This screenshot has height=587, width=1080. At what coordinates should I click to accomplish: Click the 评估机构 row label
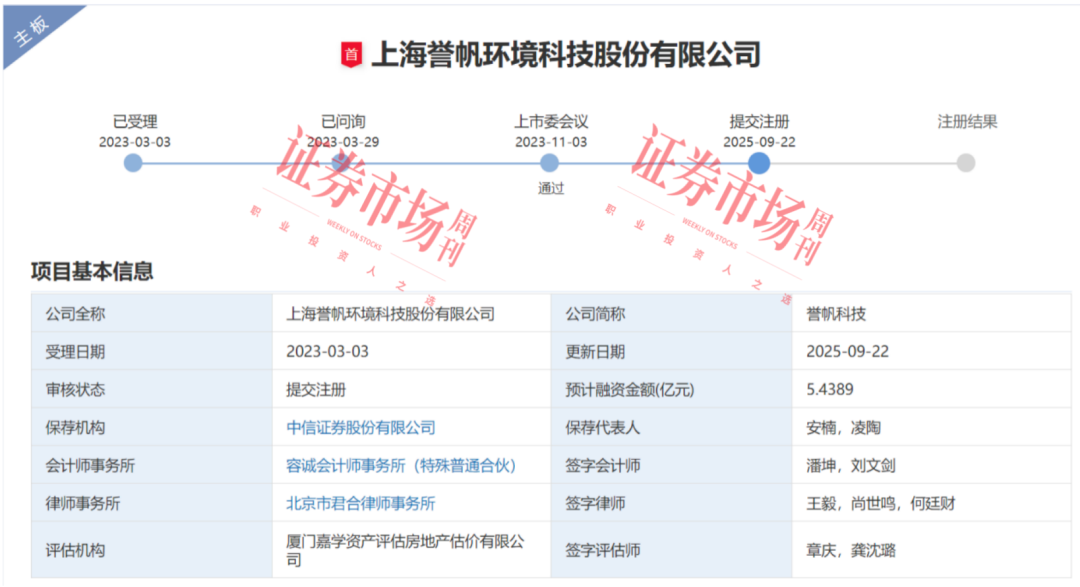(75, 550)
